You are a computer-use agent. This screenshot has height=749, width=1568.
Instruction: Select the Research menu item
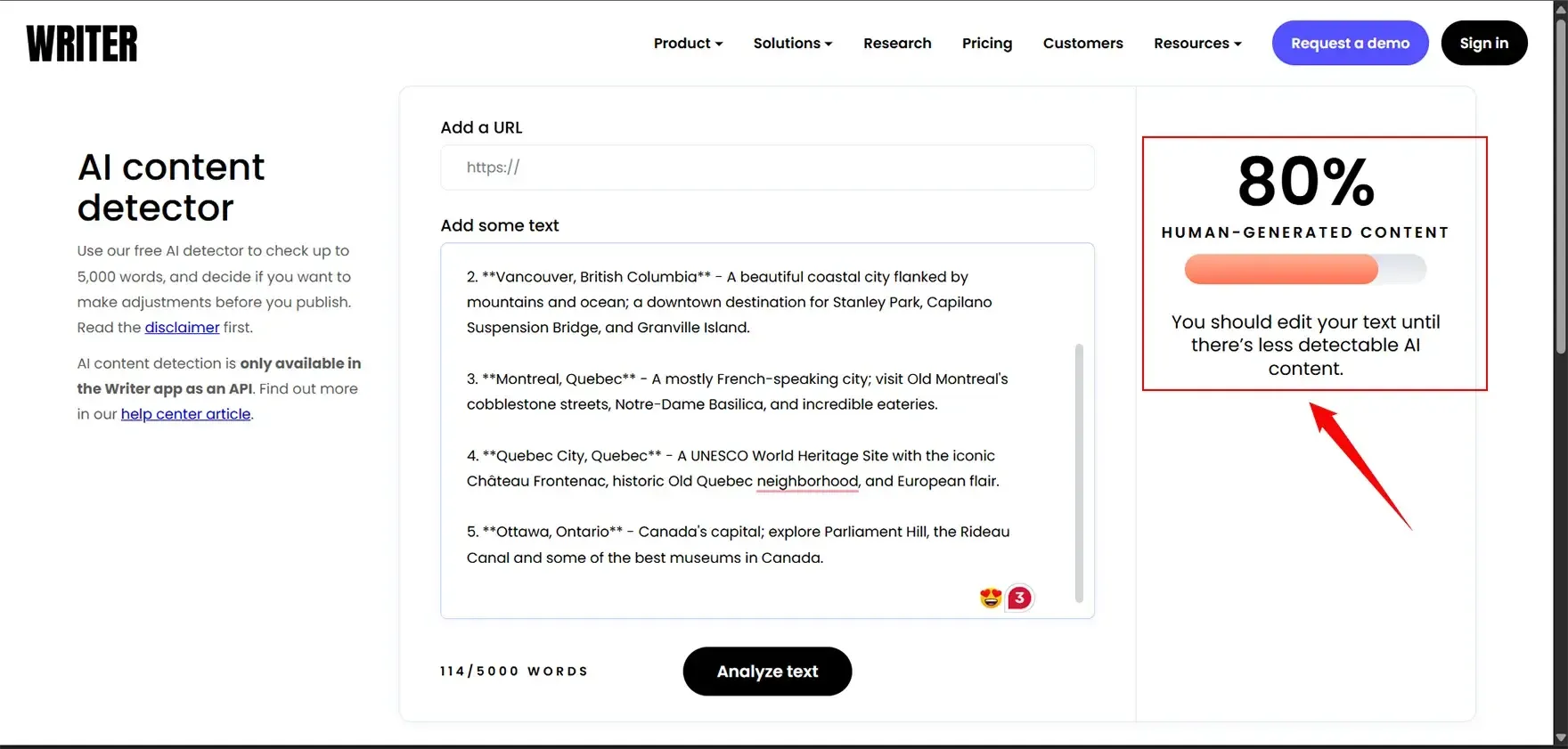(x=897, y=43)
